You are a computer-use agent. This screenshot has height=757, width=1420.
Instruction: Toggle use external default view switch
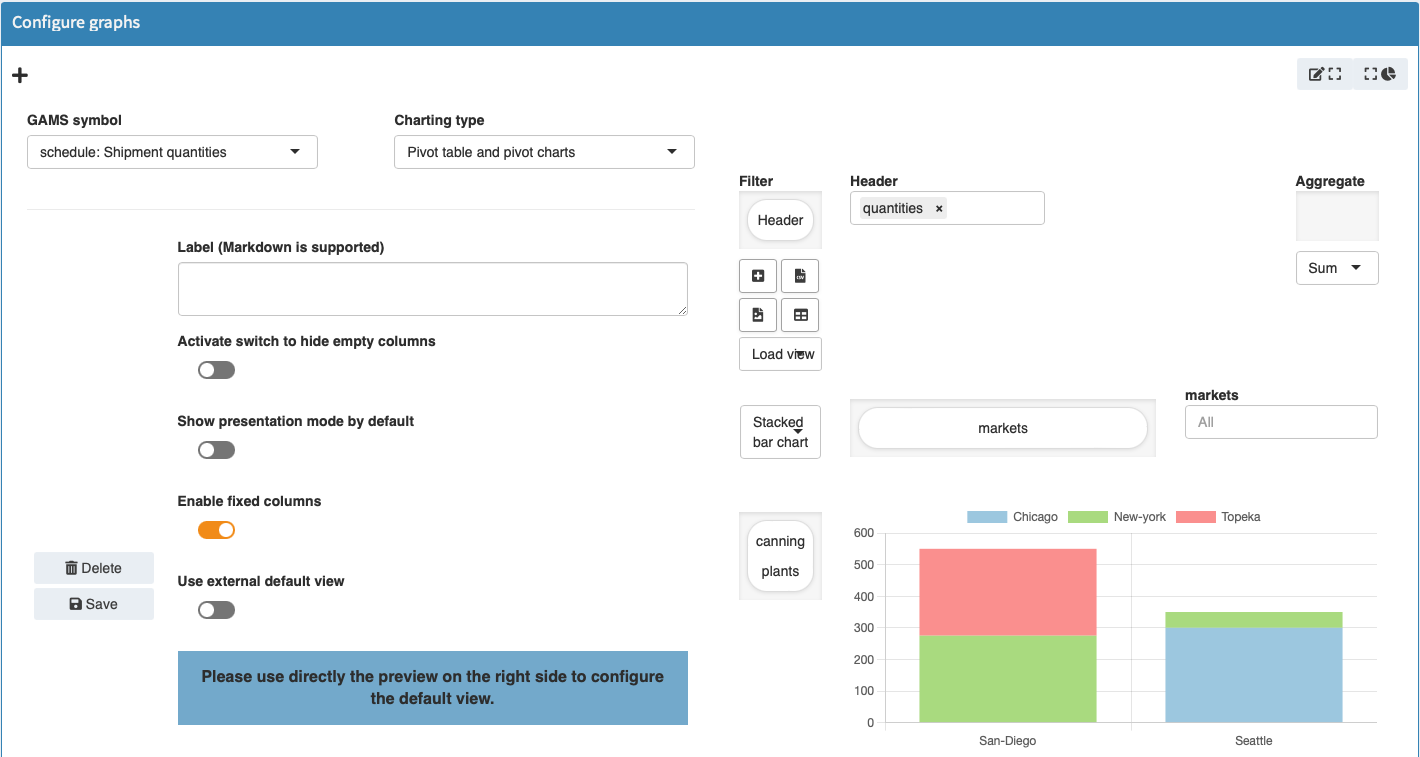pyautogui.click(x=216, y=610)
